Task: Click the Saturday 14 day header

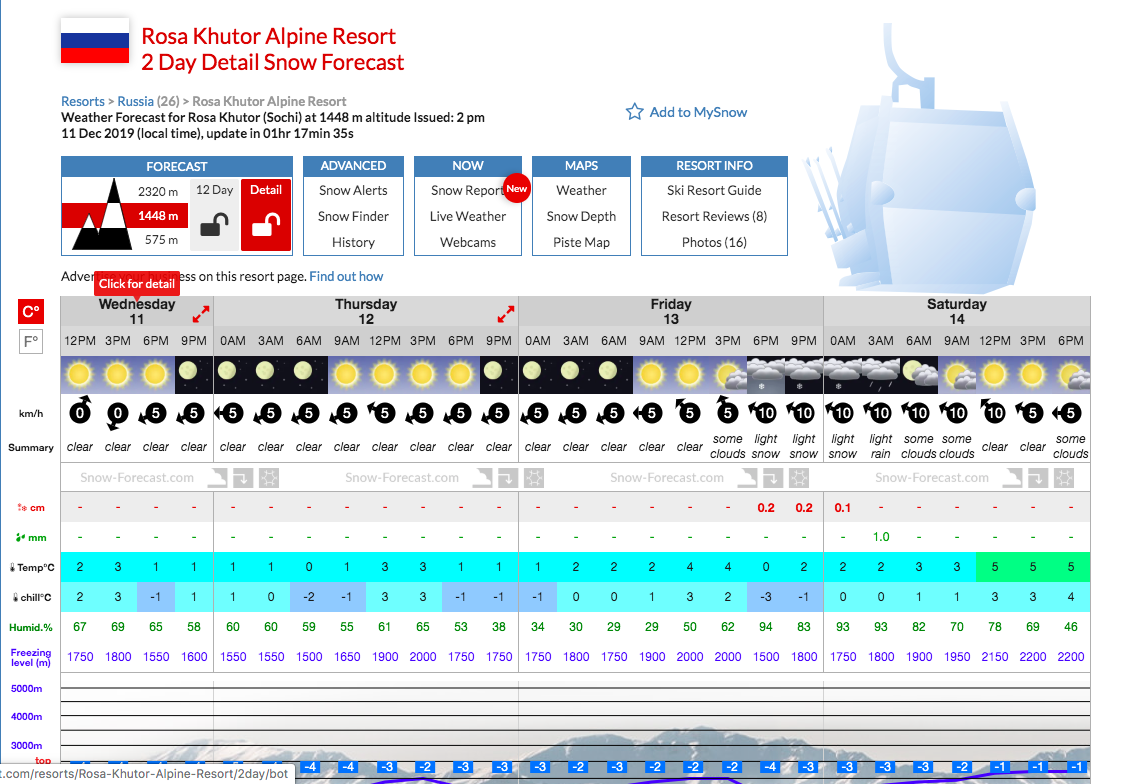Action: (957, 311)
